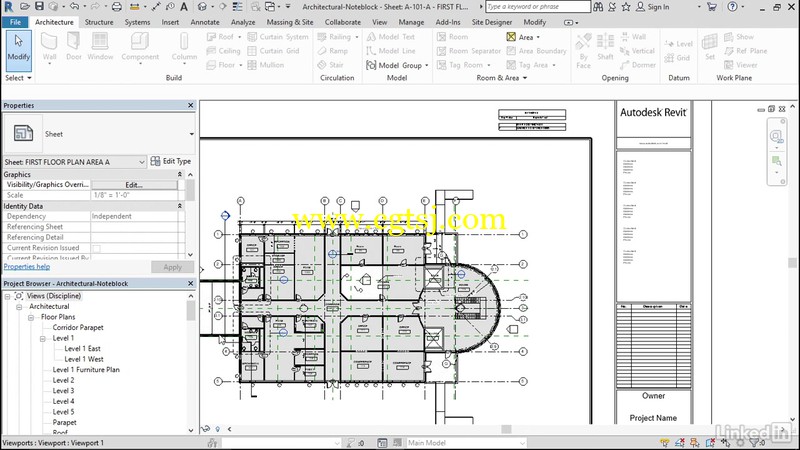Image resolution: width=800 pixels, height=450 pixels.
Task: Open the Properties help link
Action: (27, 266)
